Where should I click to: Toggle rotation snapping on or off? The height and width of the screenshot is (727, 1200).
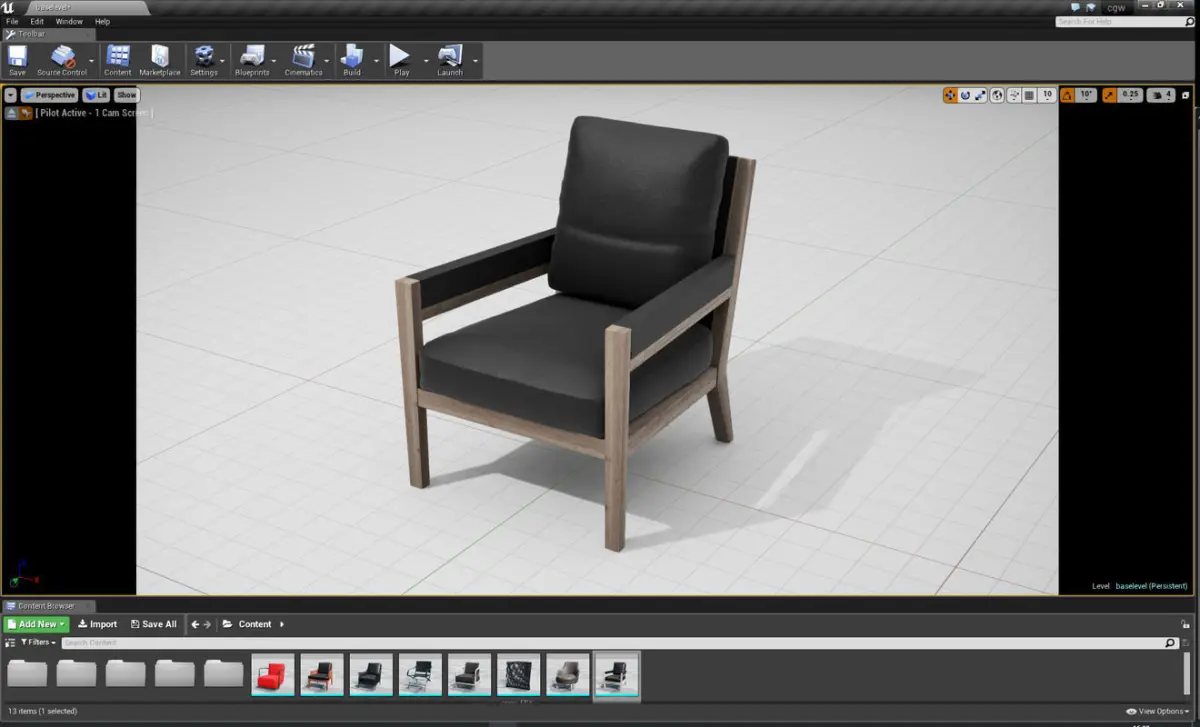(x=1066, y=95)
